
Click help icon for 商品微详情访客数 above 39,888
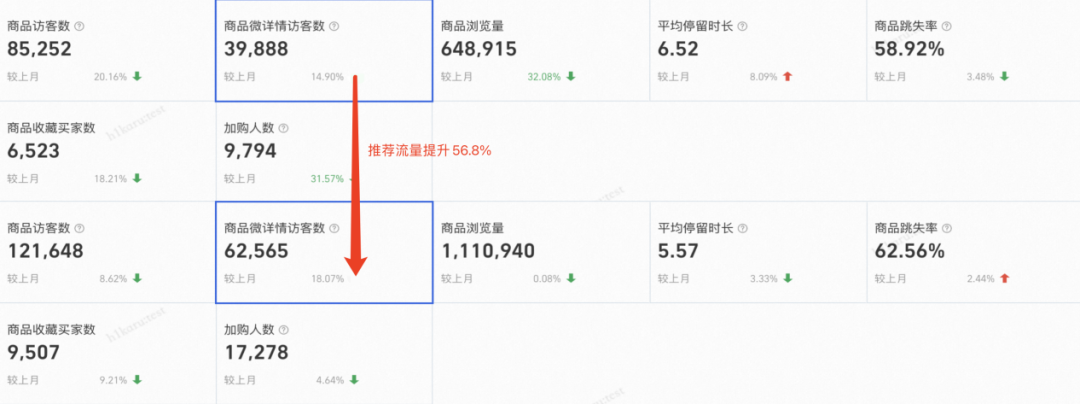334,26
